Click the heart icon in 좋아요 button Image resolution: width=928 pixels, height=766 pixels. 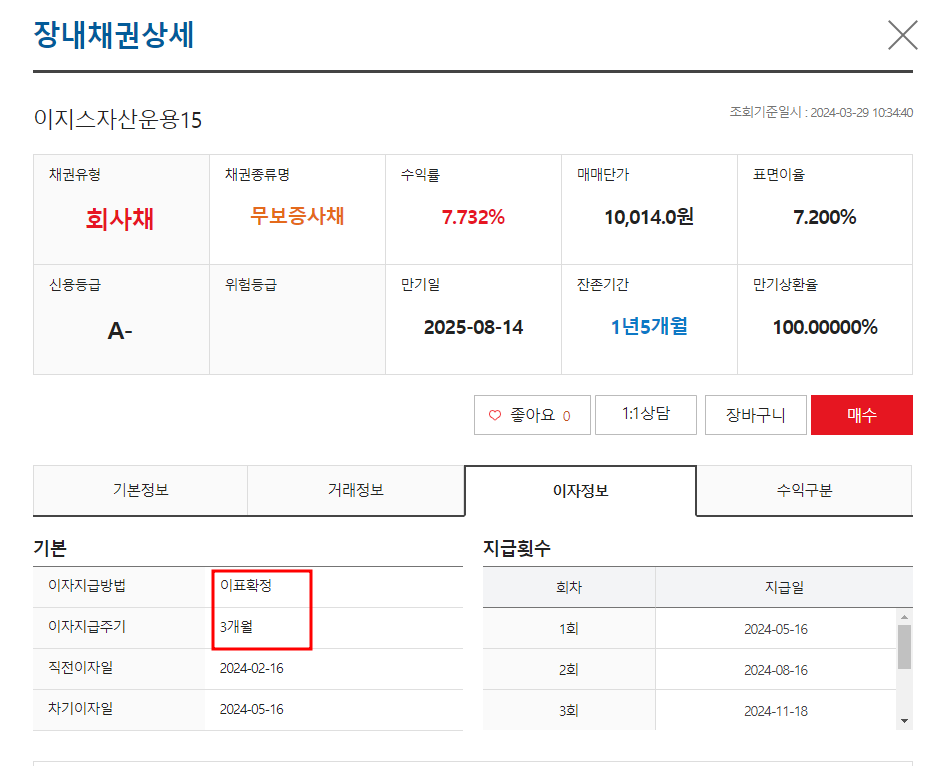495,415
